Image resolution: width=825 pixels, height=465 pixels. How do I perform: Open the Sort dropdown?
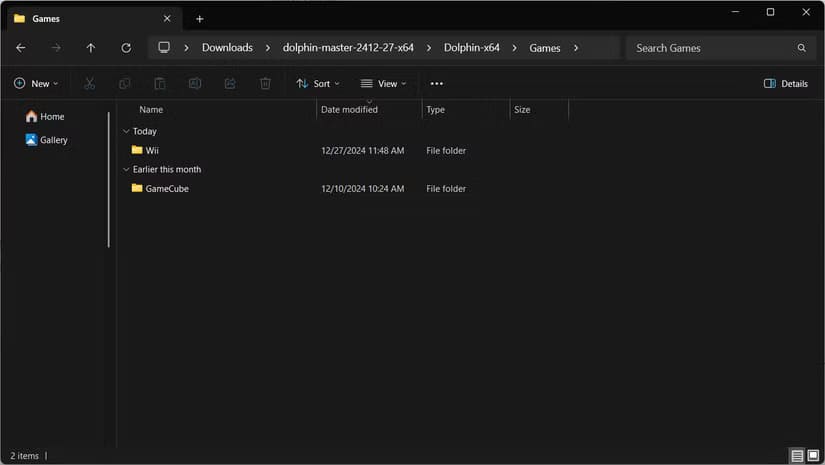(318, 83)
